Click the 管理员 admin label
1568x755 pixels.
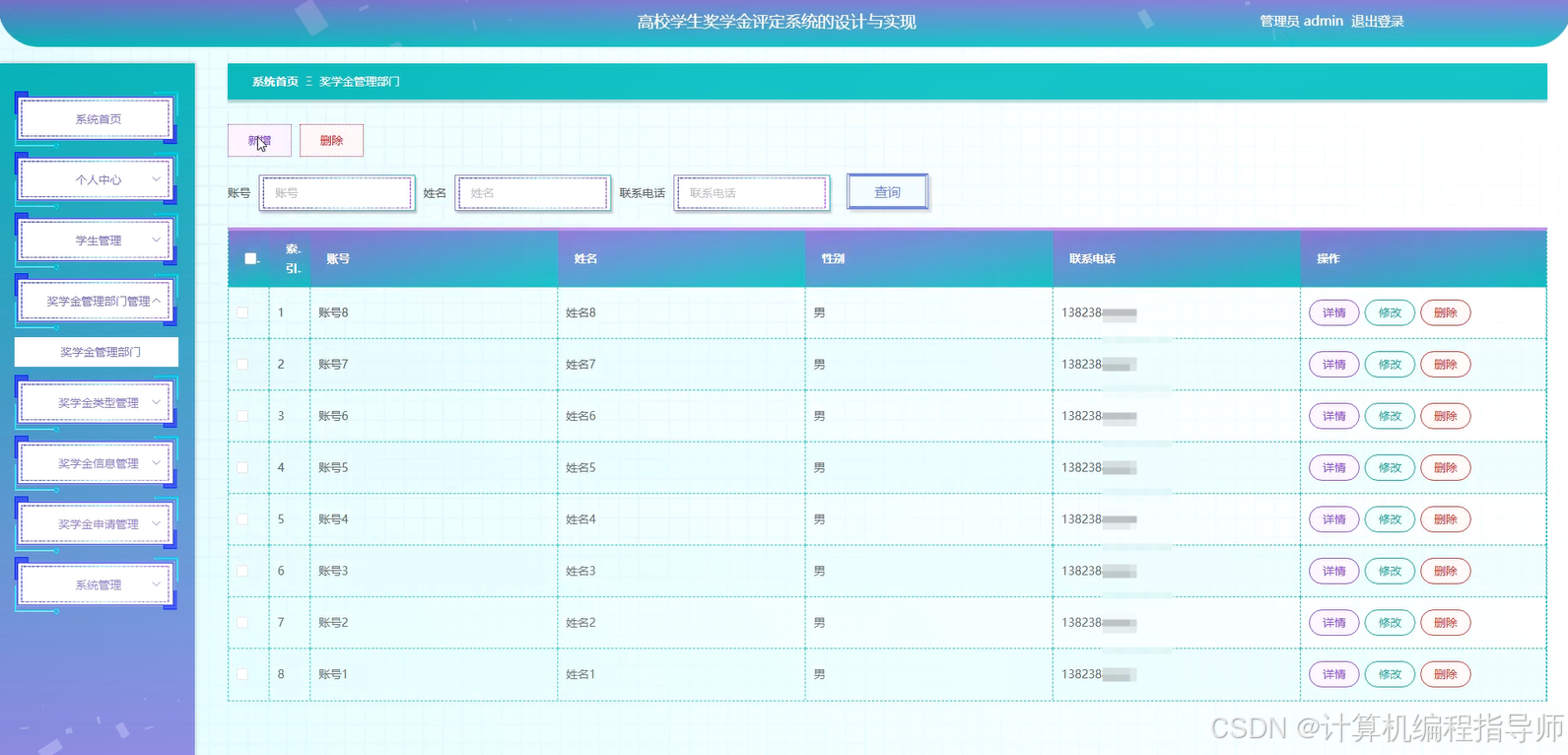point(1301,21)
